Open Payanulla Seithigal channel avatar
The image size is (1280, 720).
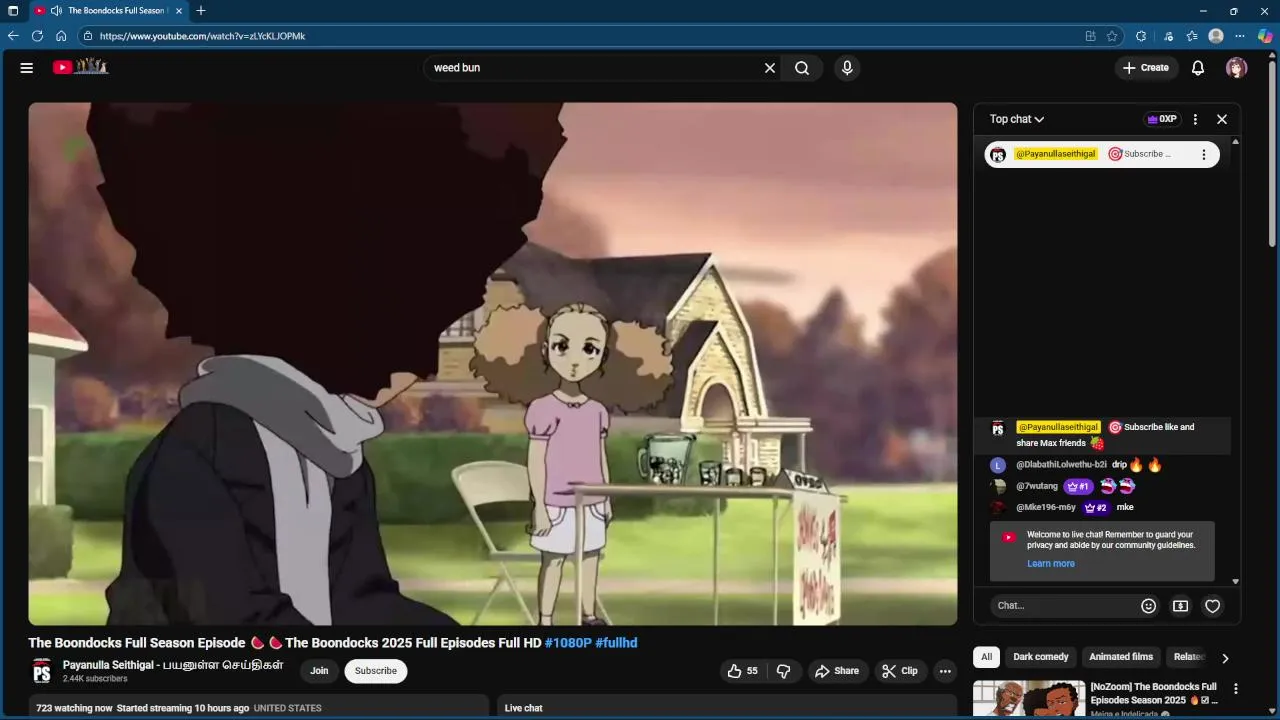42,671
